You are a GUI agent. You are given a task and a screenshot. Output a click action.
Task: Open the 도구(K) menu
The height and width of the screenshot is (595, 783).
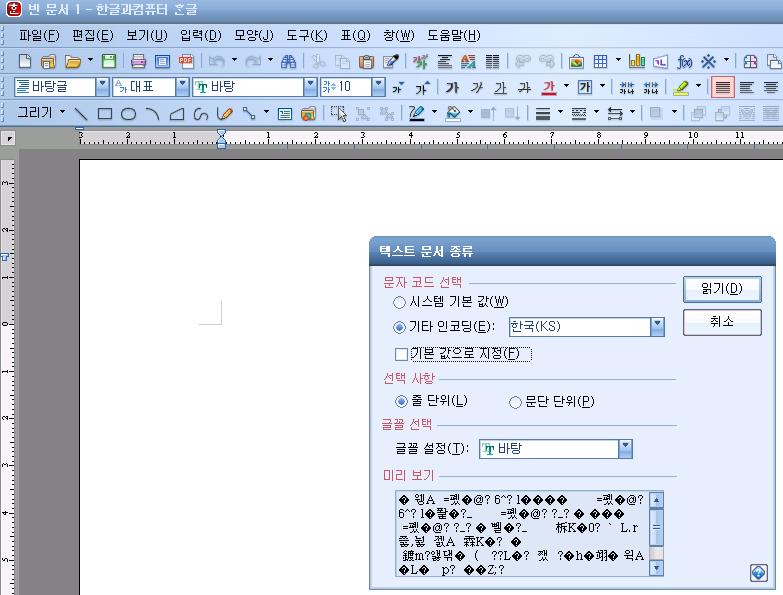pos(307,35)
